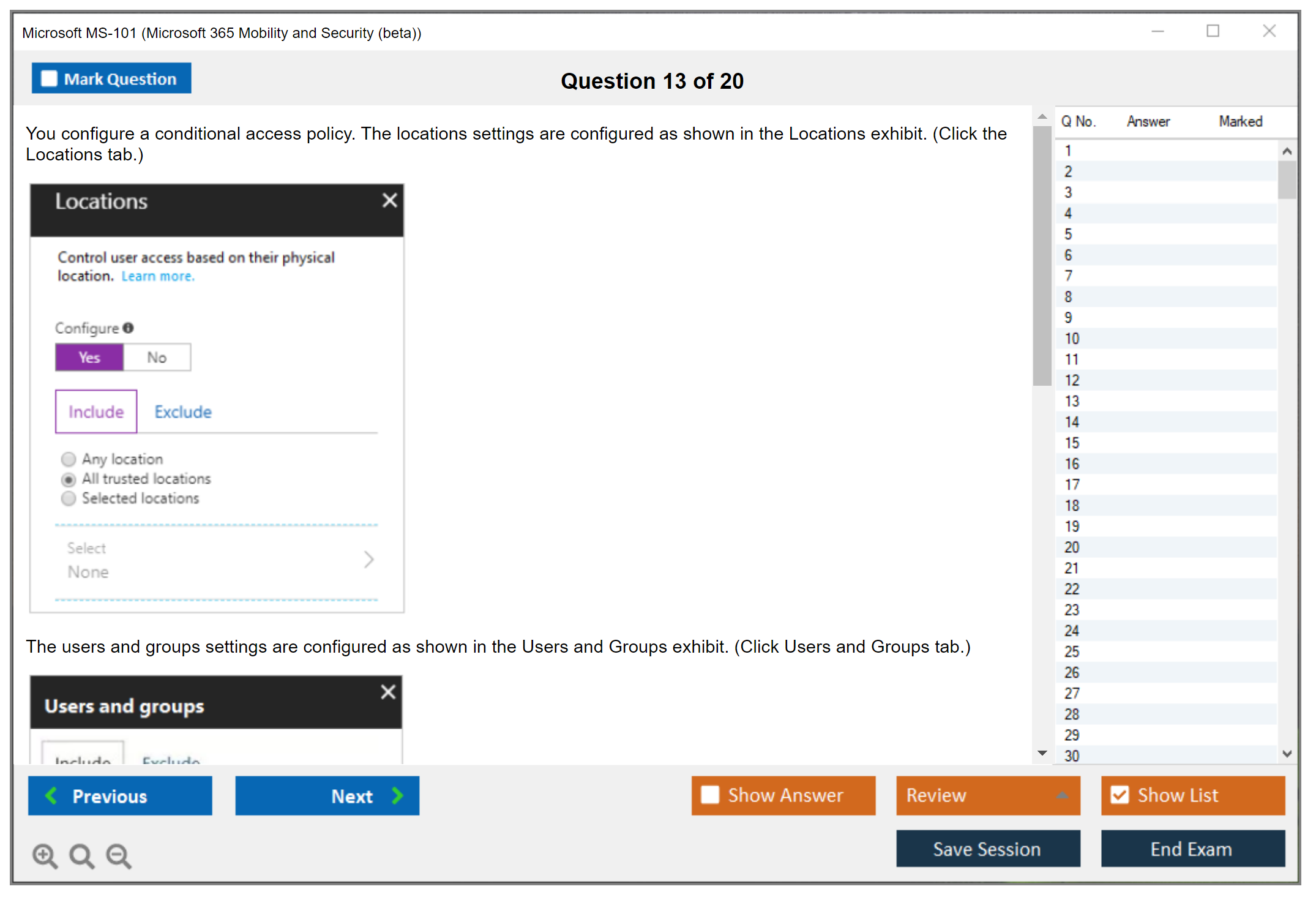Click the green arrow on Next button
Image resolution: width=1316 pixels, height=900 pixels.
pyautogui.click(x=398, y=795)
